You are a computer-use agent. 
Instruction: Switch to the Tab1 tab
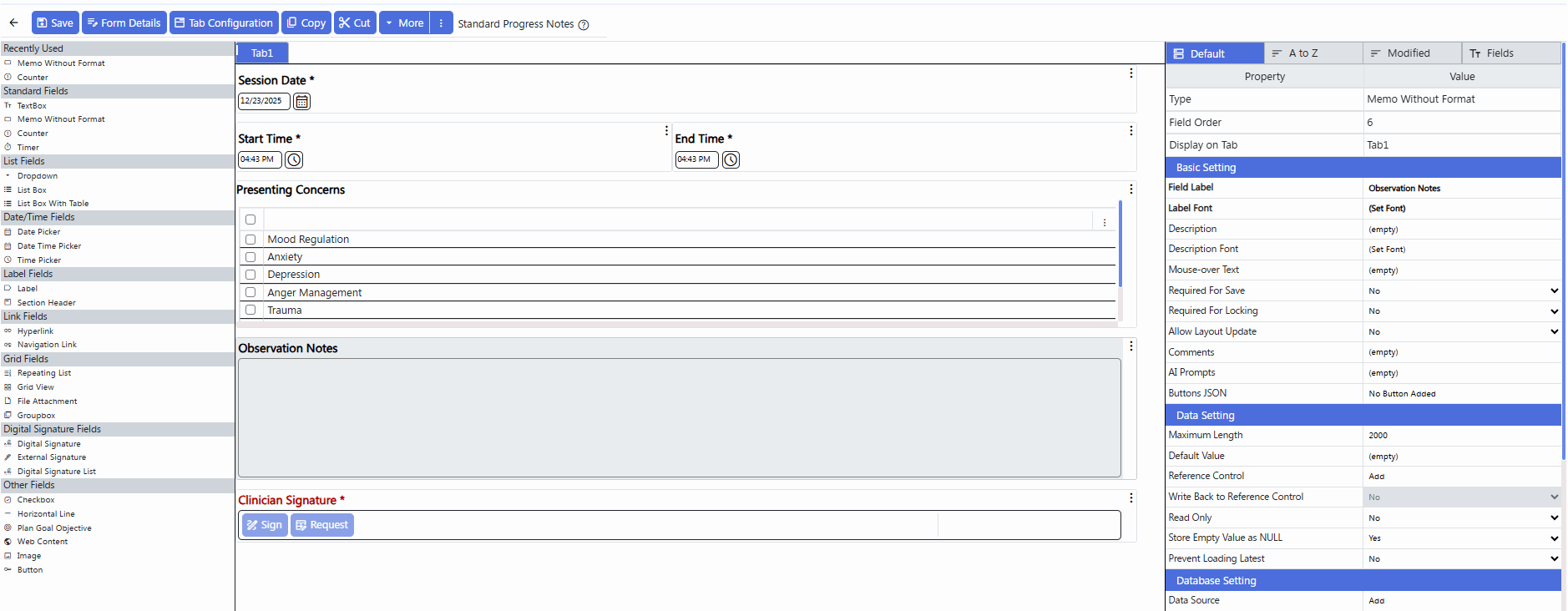point(262,53)
